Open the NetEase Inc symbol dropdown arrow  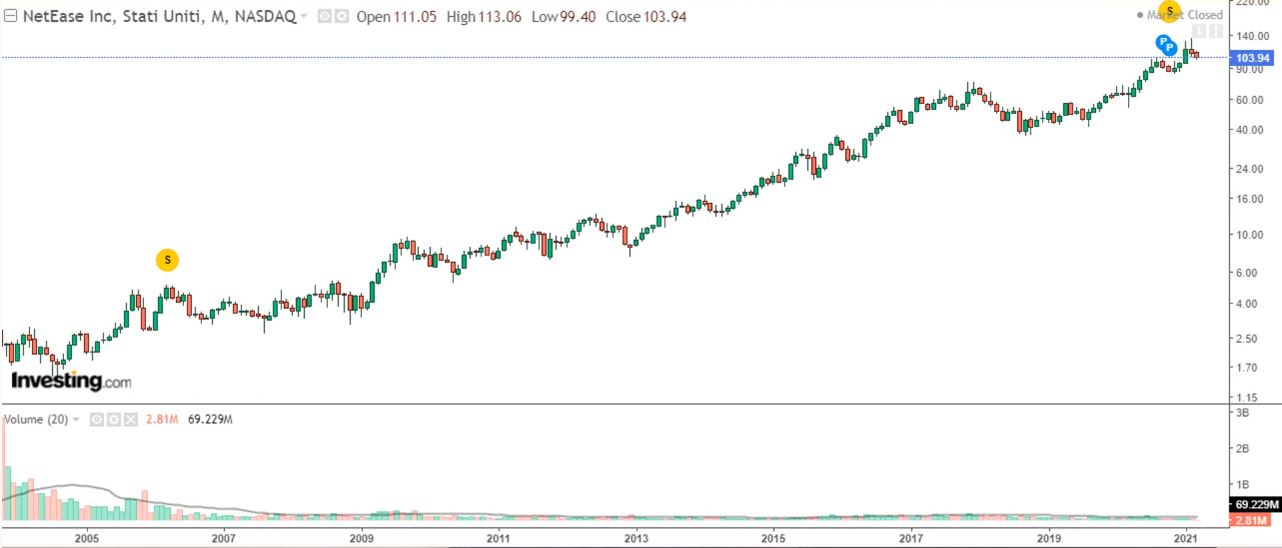[304, 17]
